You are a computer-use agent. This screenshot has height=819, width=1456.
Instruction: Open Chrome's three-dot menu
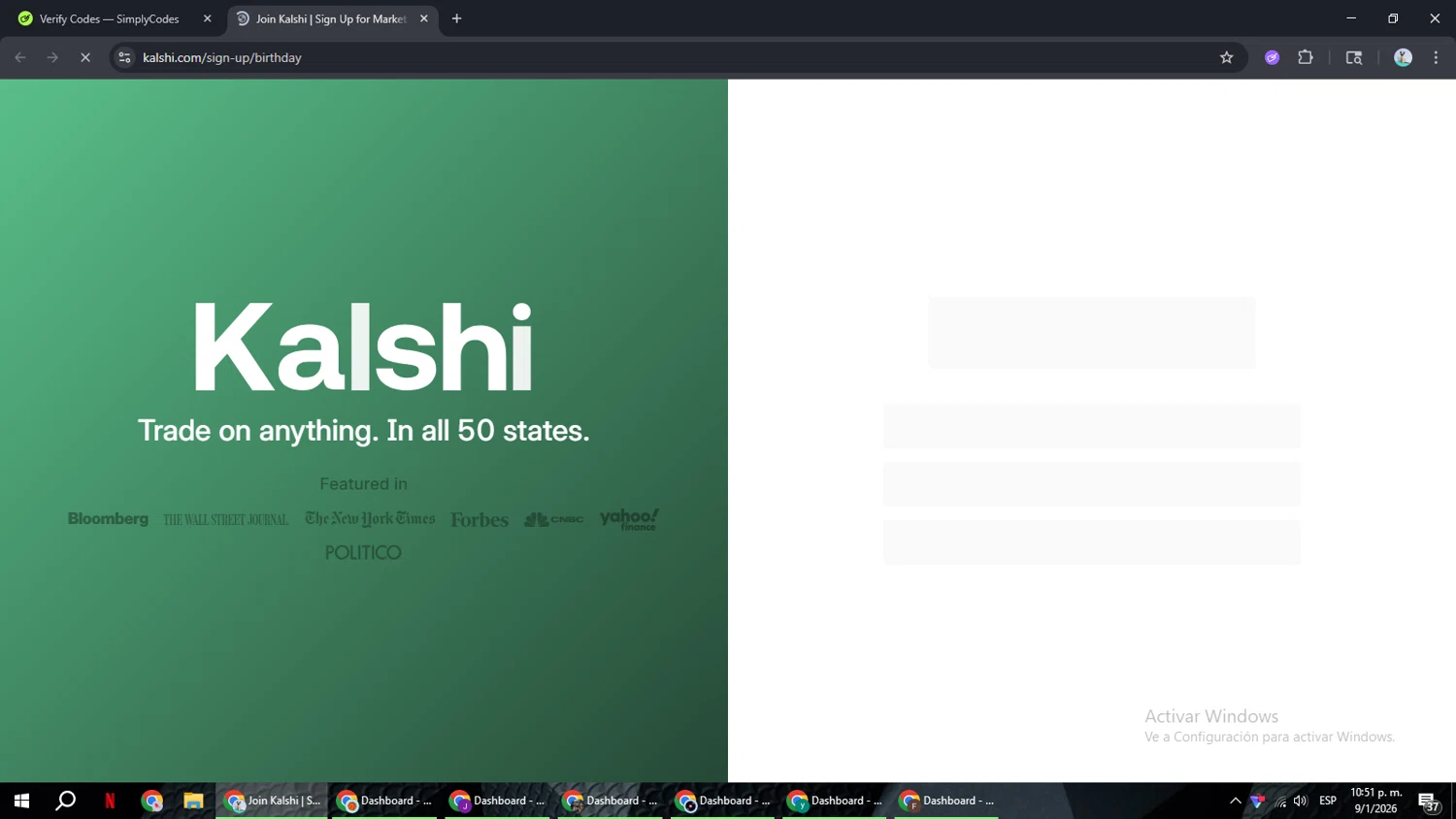tap(1436, 57)
